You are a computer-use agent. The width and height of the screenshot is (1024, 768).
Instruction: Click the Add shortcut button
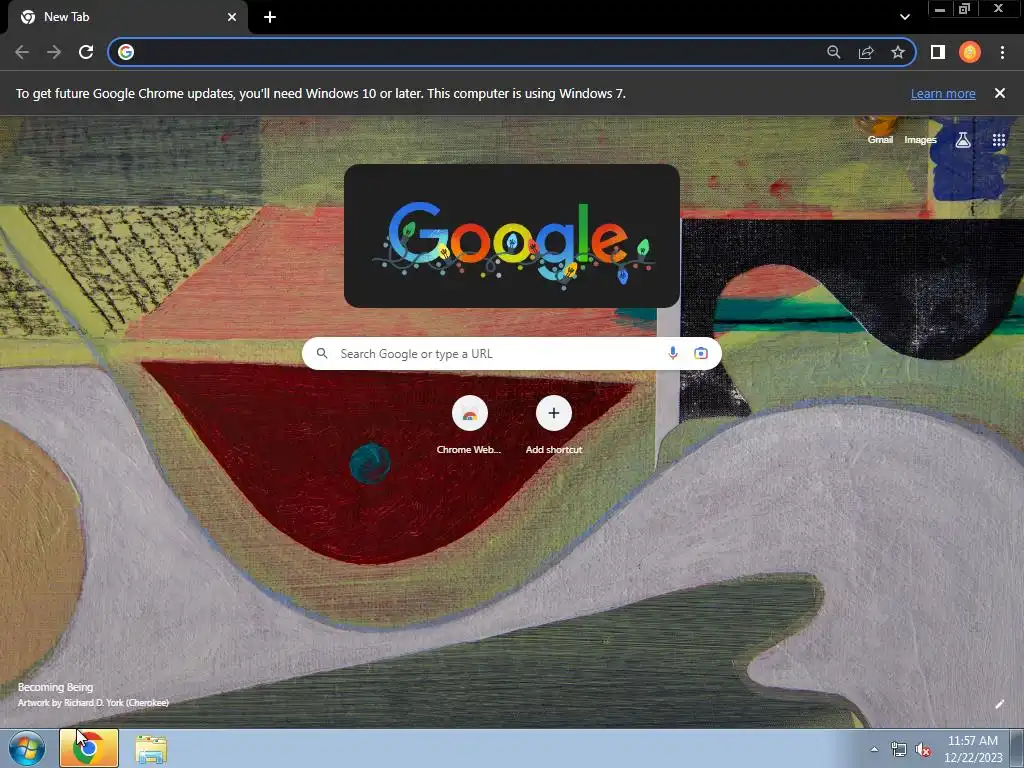click(554, 425)
